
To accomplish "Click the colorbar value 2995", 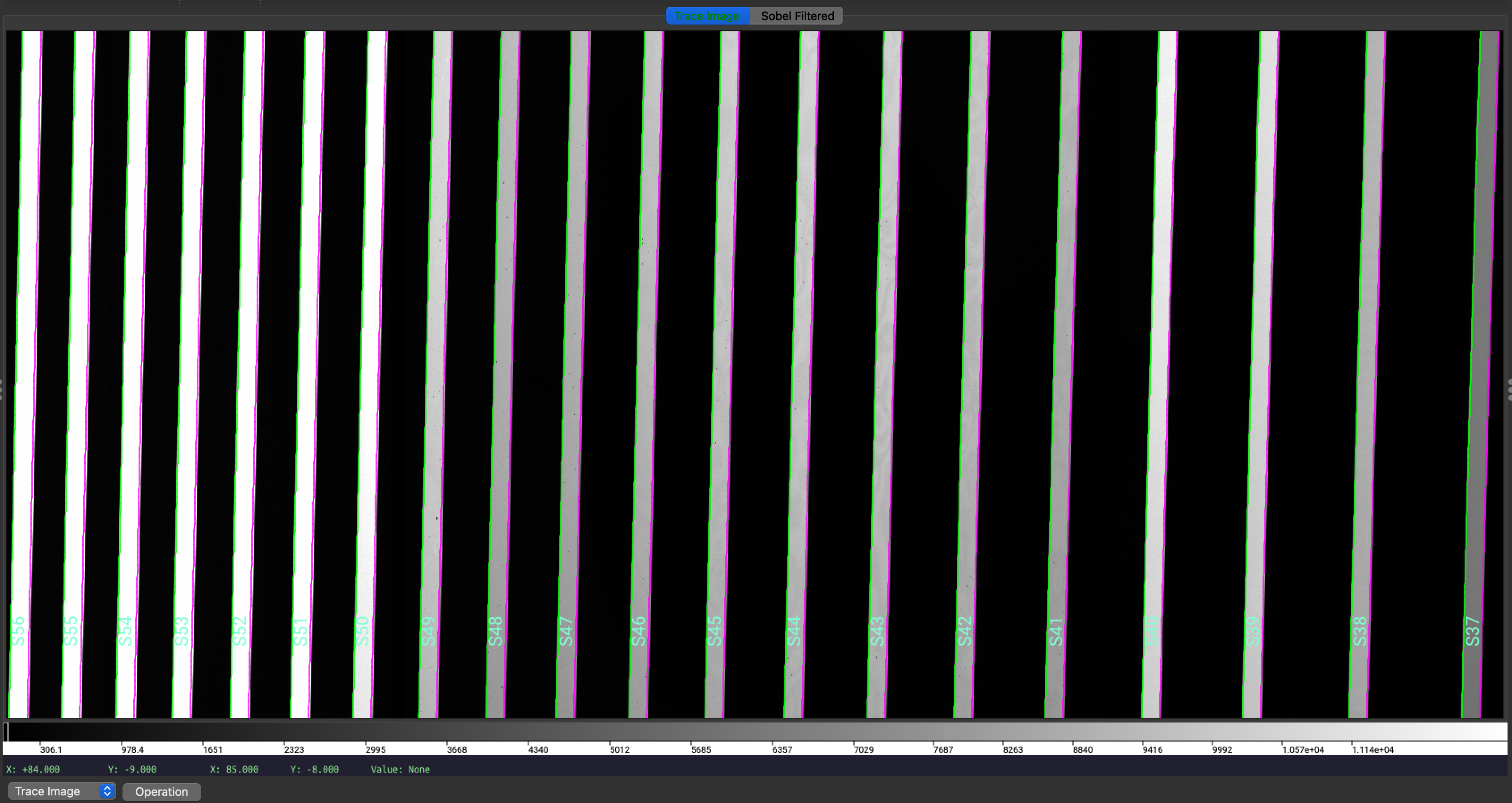I will pos(376,750).
